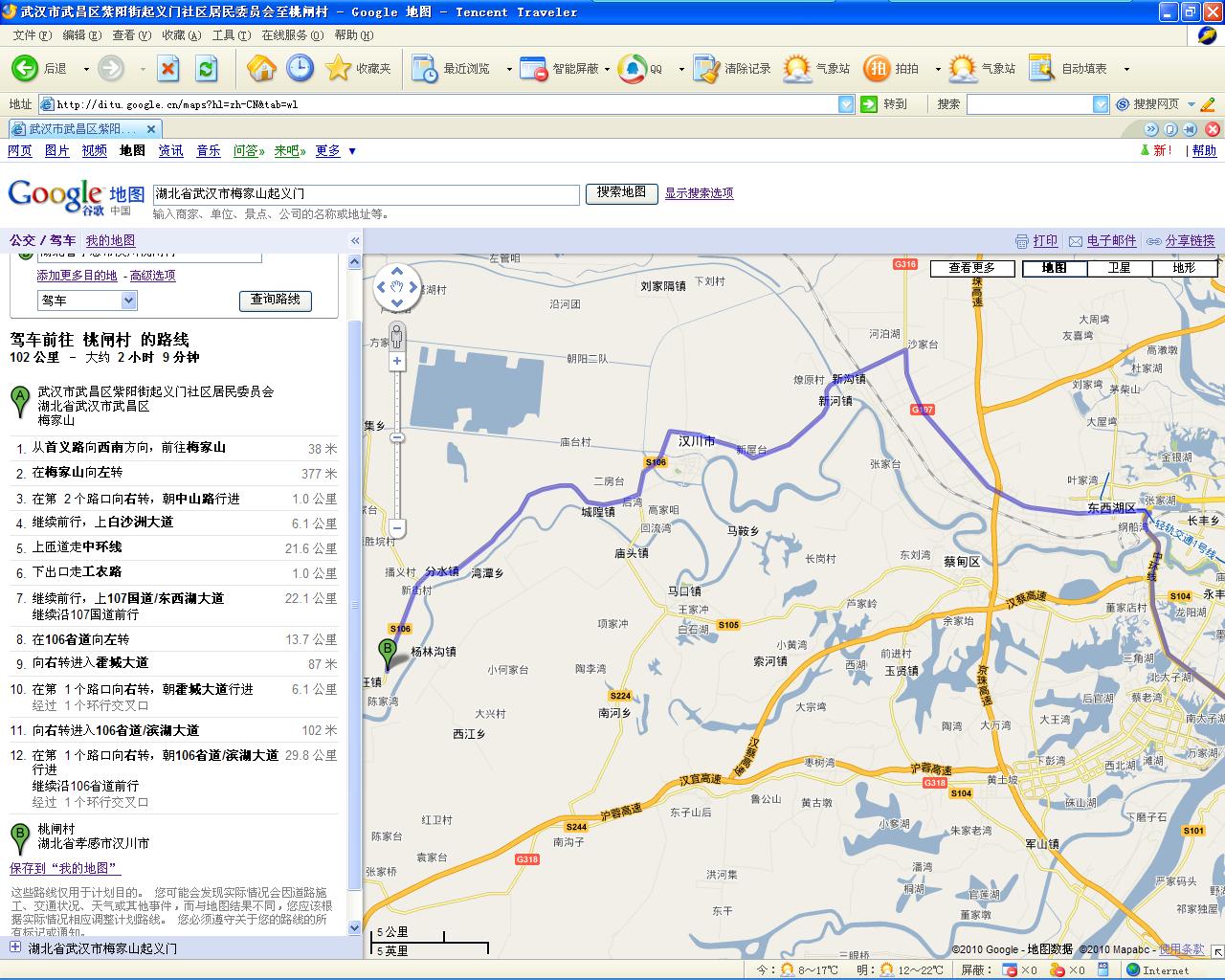This screenshot has width=1225, height=980.
Task: Open the Favorites star 收藏夹
Action: point(359,68)
